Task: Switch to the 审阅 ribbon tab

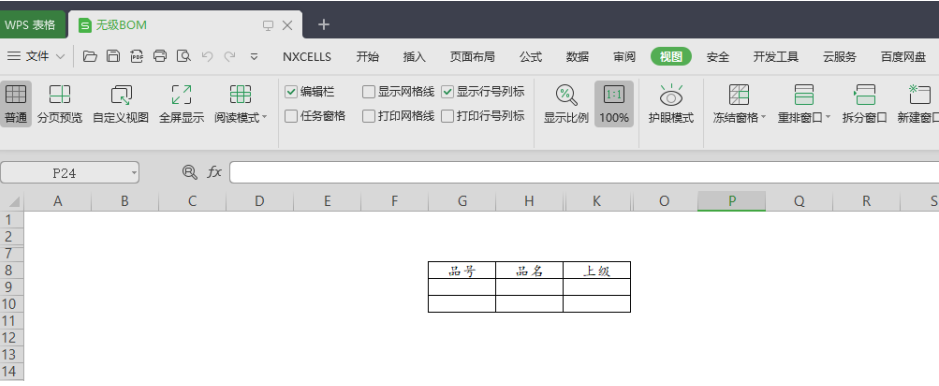Action: pos(624,57)
